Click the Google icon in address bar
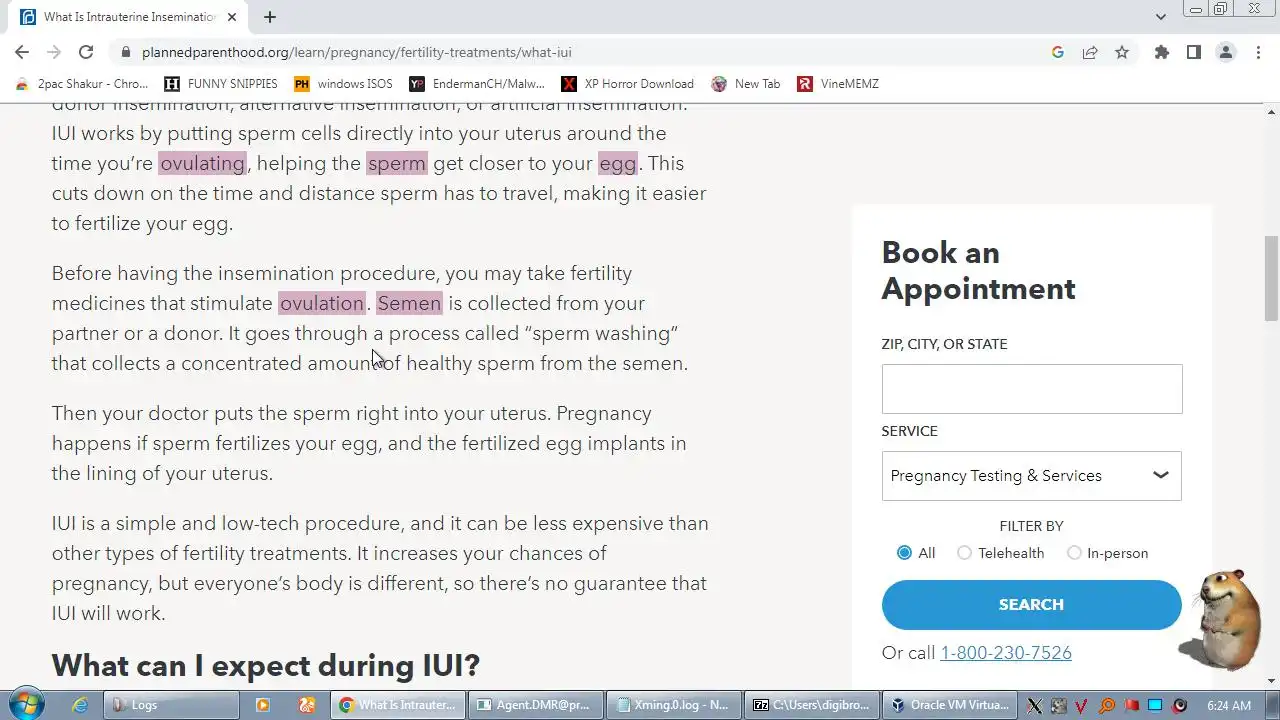This screenshot has height=720, width=1280. coord(1058,52)
